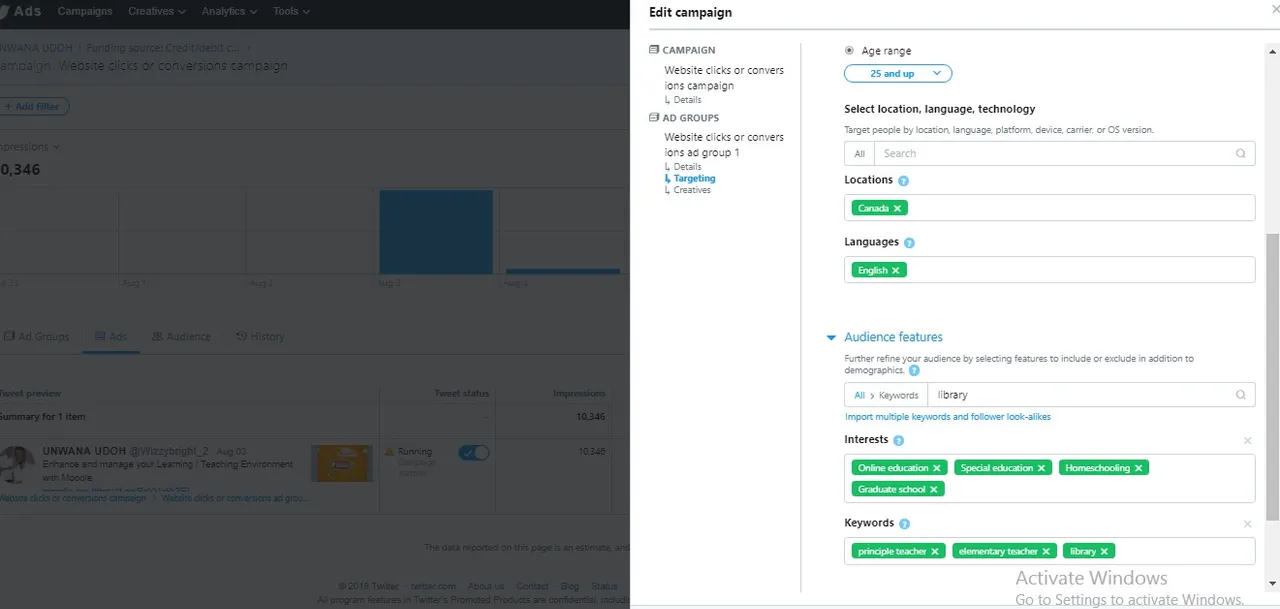
Task: Clear the entire Keywords section
Action: [1247, 524]
